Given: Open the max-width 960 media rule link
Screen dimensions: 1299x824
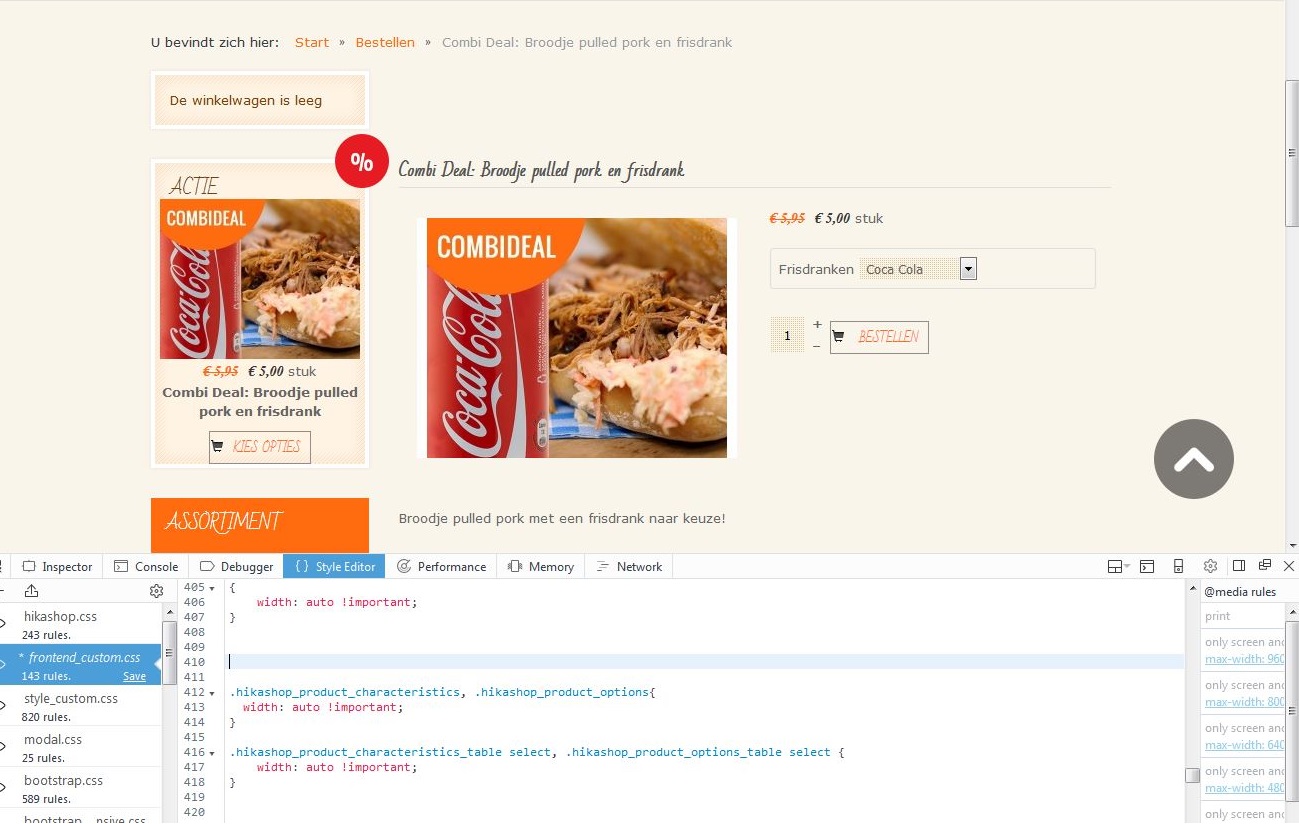Looking at the screenshot, I should click(1245, 659).
